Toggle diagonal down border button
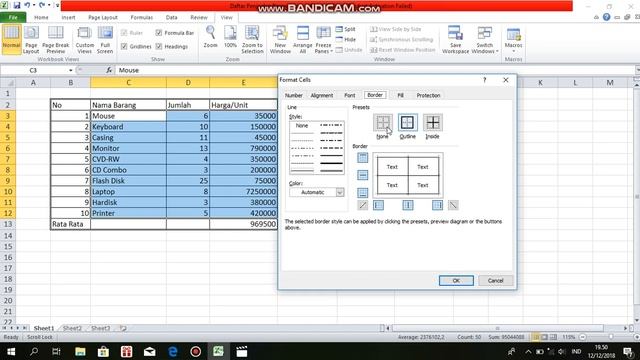 [x=453, y=205]
